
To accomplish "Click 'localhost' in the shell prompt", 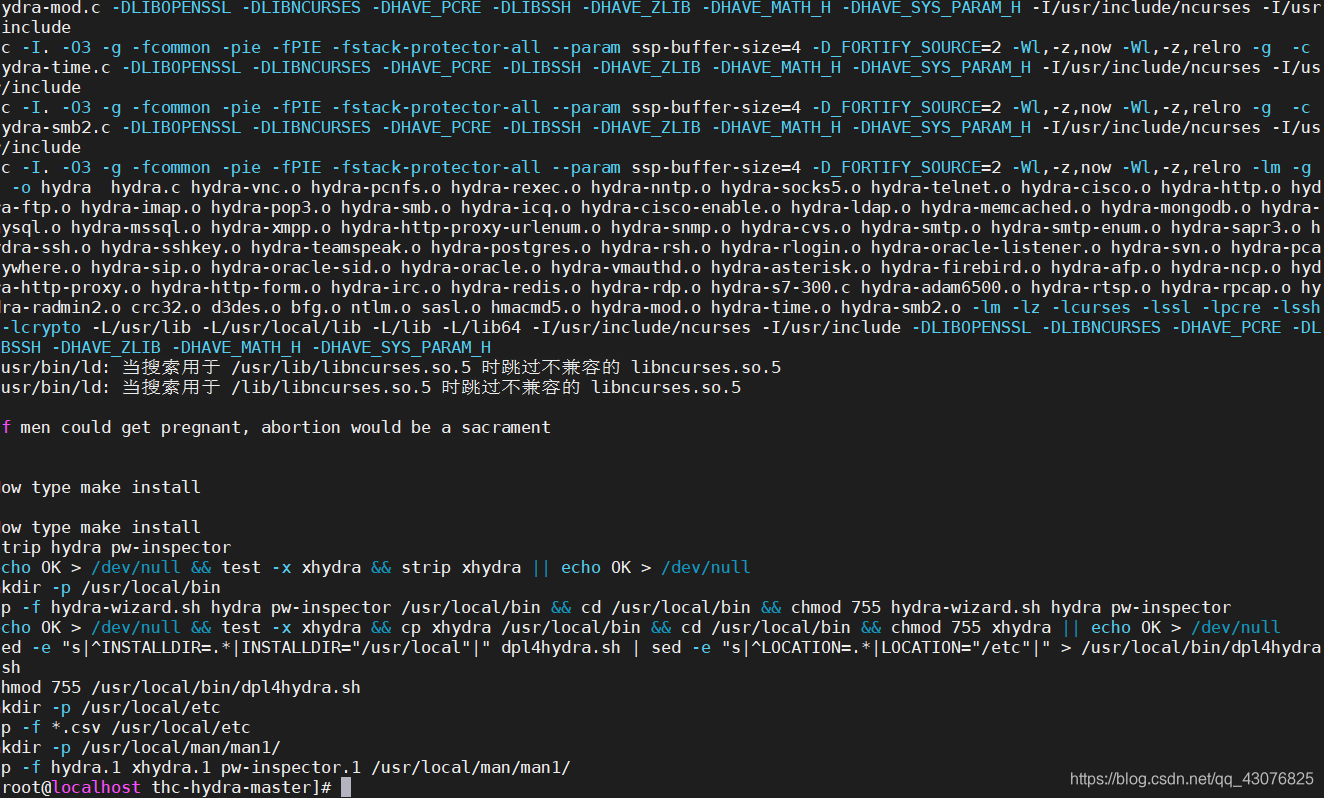I will pos(96,788).
